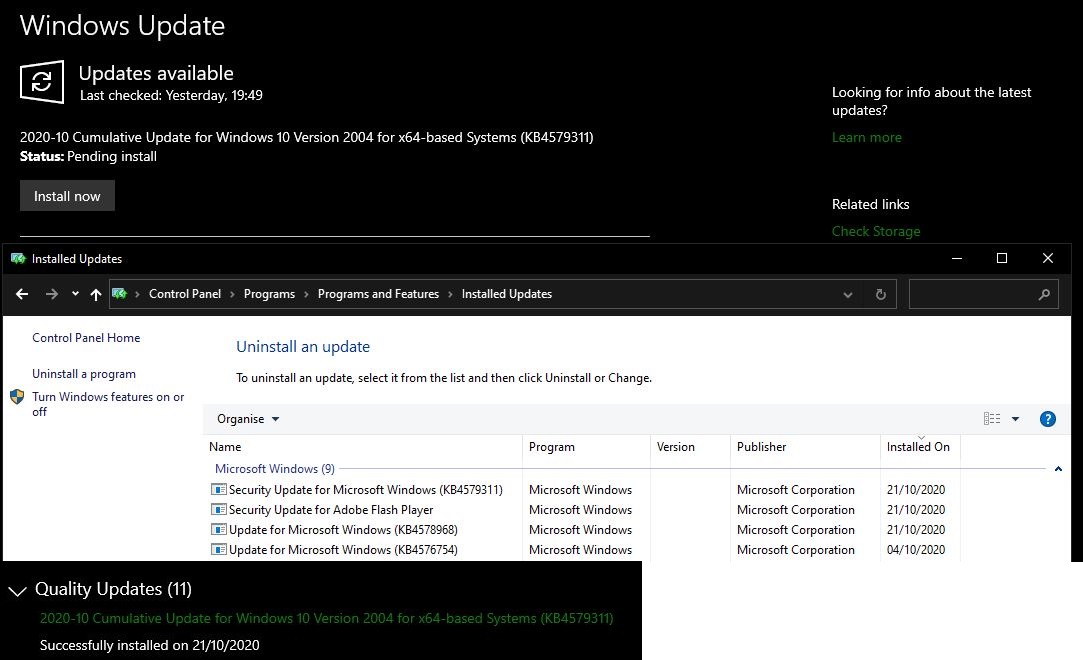1083x660 pixels.
Task: Click the change view icon
Action: [x=992, y=418]
